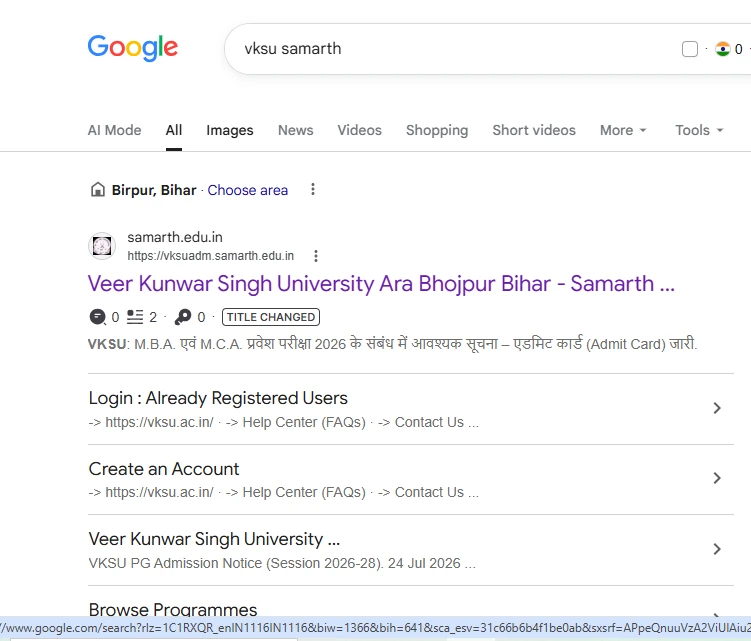Image resolution: width=751 pixels, height=641 pixels.
Task: Switch to AI Mode tab
Action: click(114, 130)
